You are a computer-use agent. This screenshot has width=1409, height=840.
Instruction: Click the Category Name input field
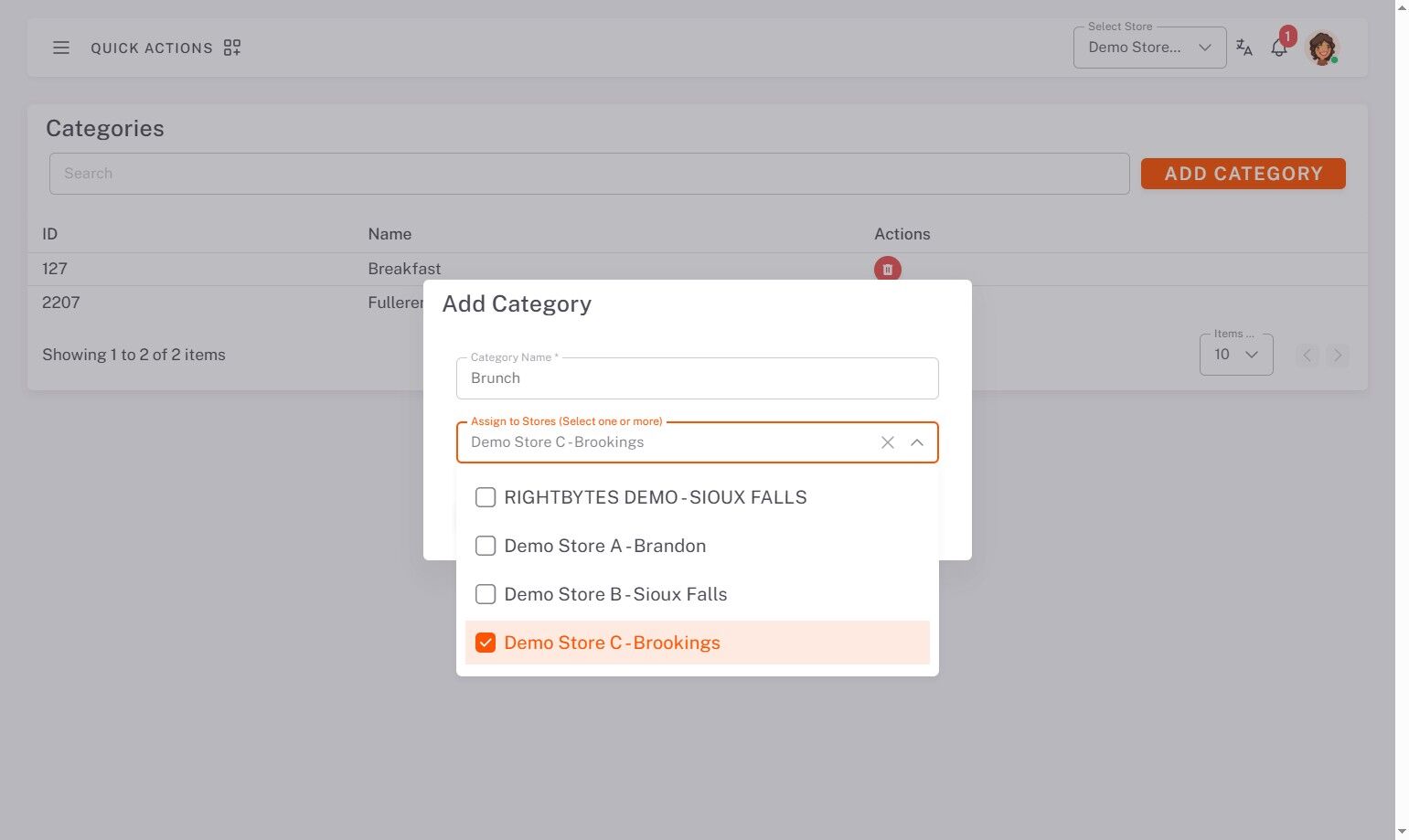click(697, 378)
